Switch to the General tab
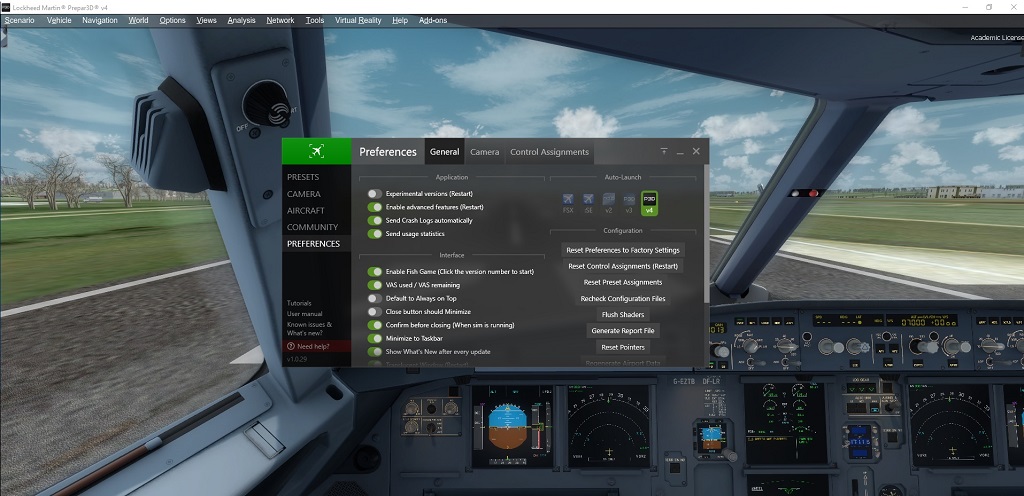 point(444,151)
